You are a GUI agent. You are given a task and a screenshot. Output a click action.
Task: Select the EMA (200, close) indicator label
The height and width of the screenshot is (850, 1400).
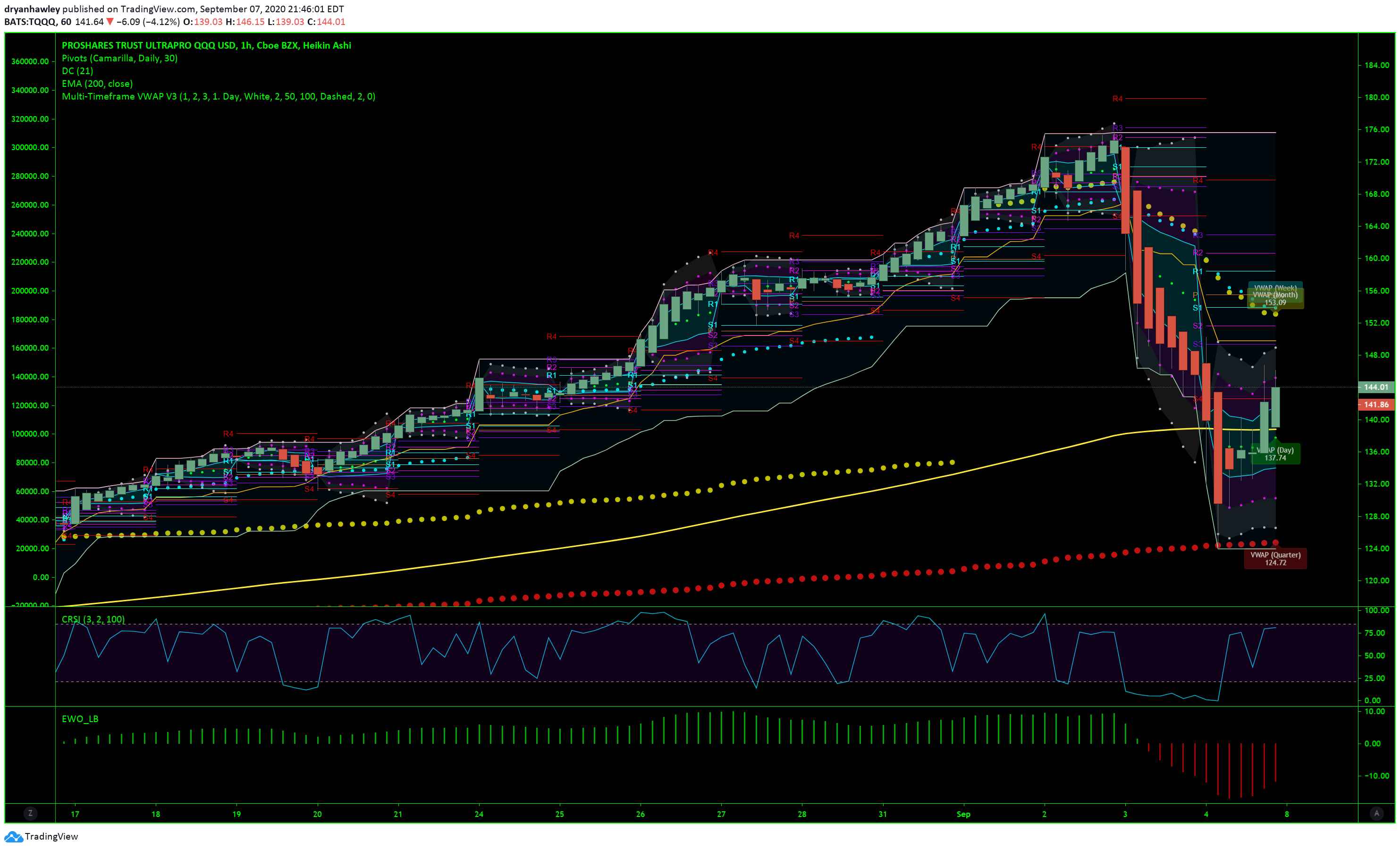pos(97,84)
